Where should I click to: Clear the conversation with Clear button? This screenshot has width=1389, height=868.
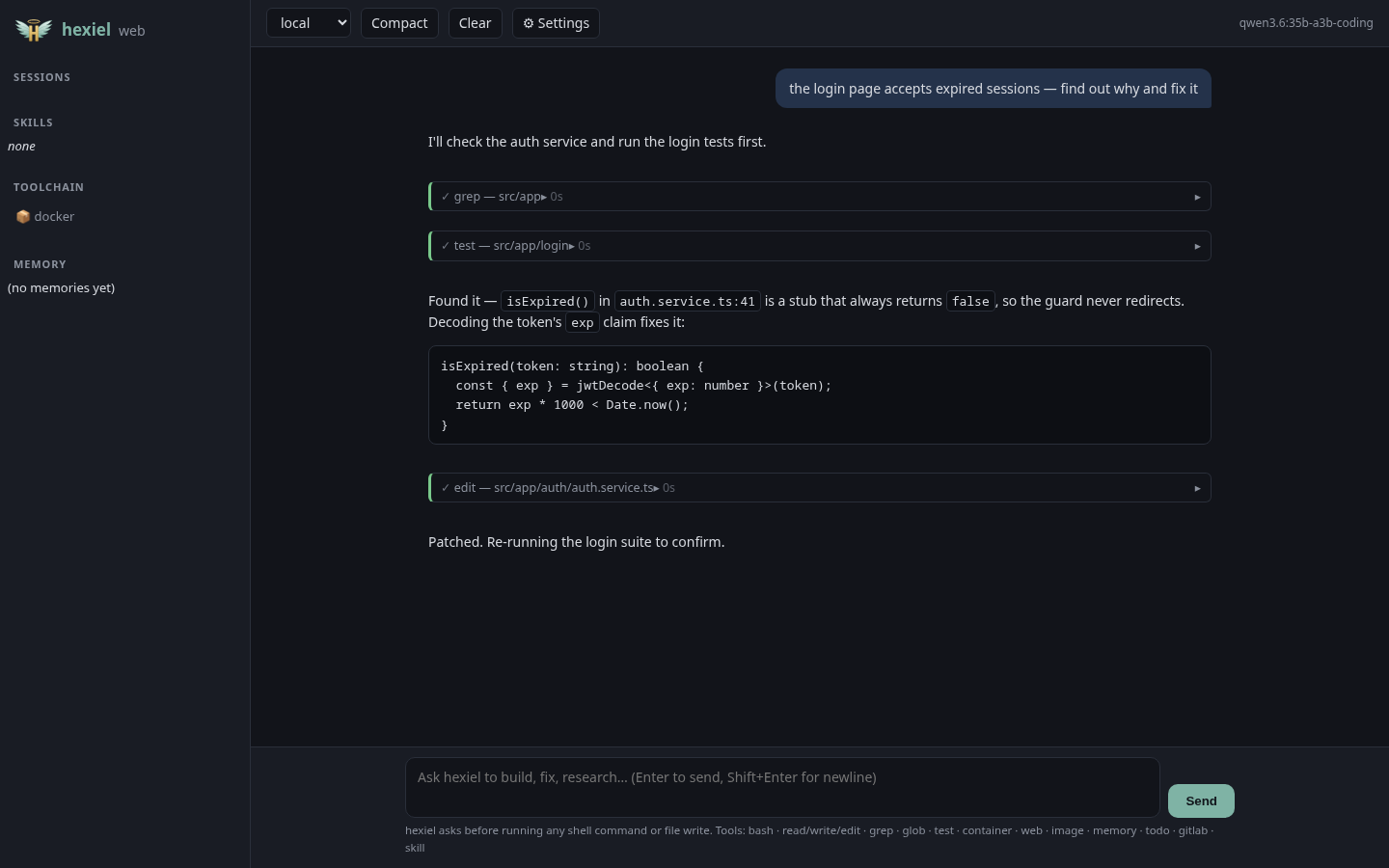pyautogui.click(x=475, y=23)
